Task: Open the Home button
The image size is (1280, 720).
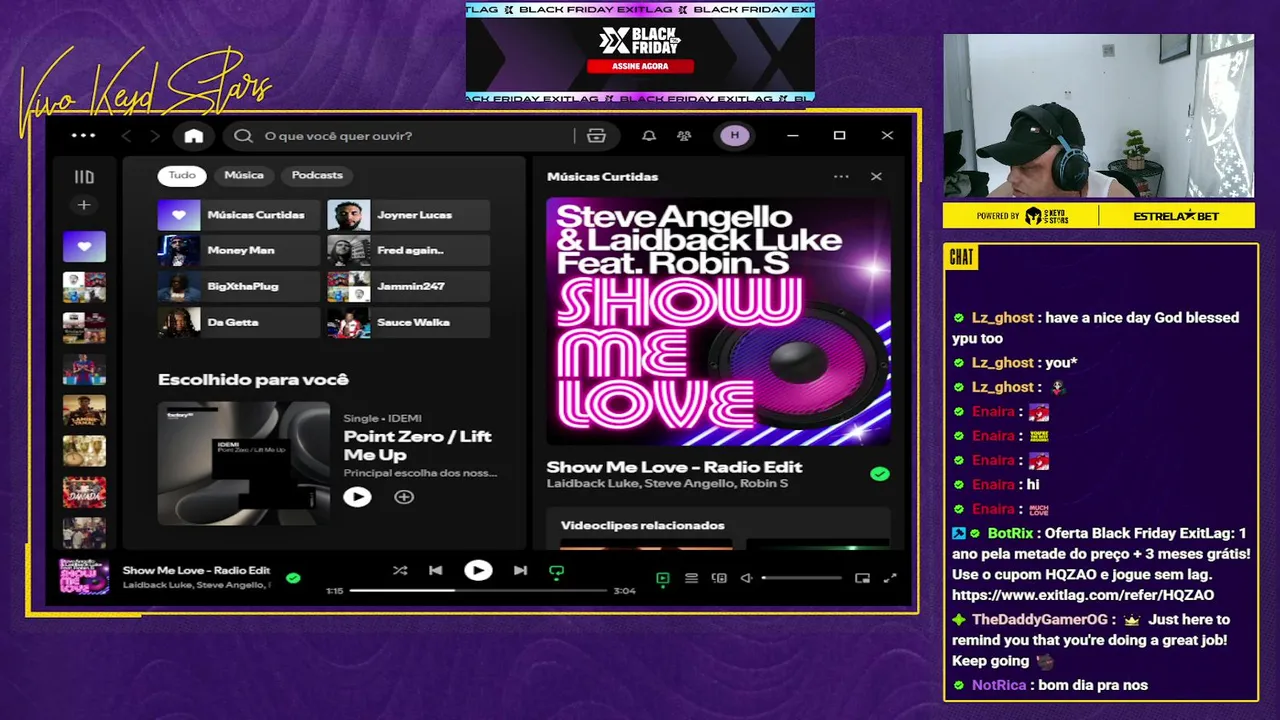Action: click(194, 136)
